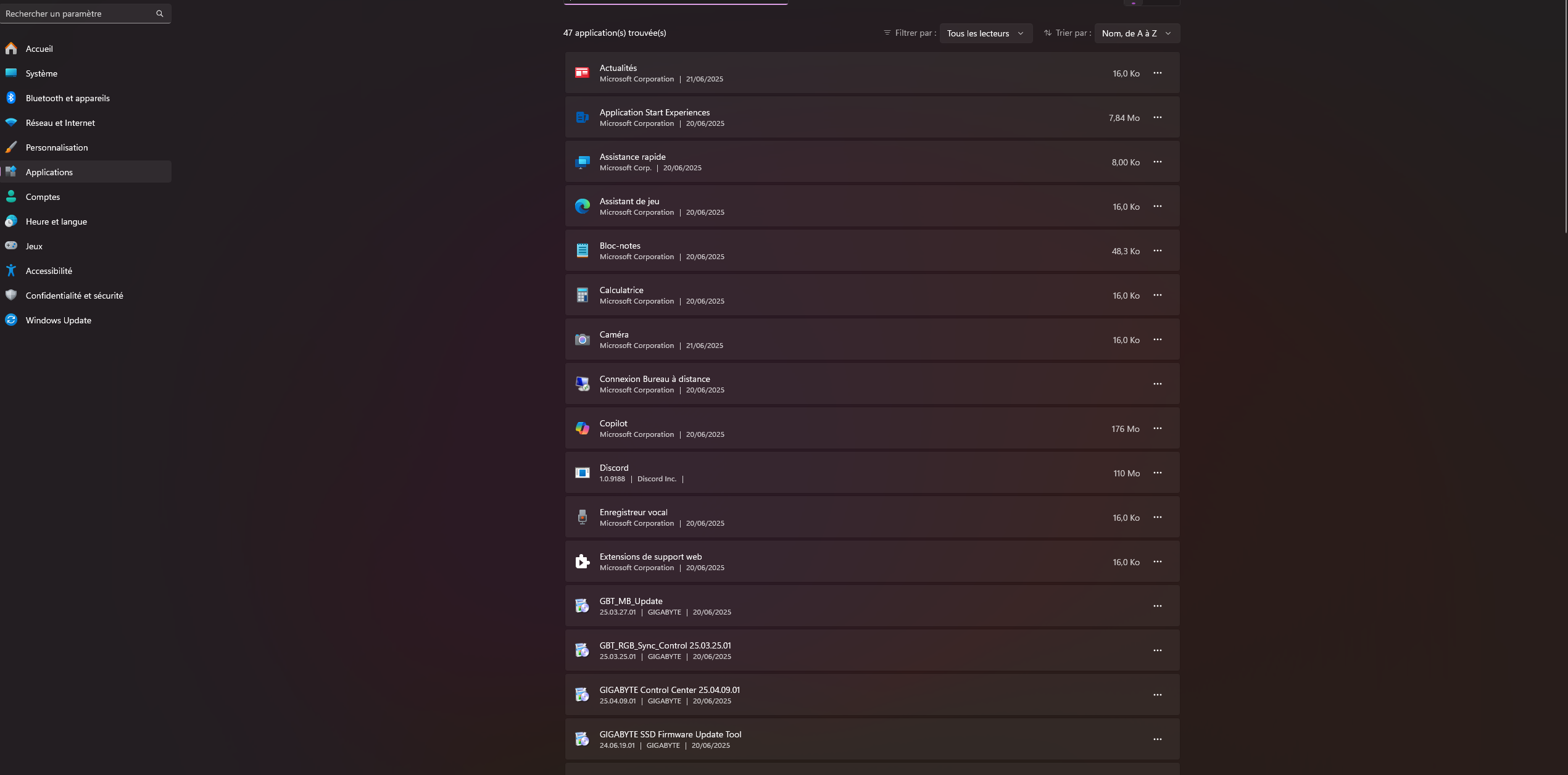
Task: Open the Accueil home icon
Action: [x=11, y=48]
